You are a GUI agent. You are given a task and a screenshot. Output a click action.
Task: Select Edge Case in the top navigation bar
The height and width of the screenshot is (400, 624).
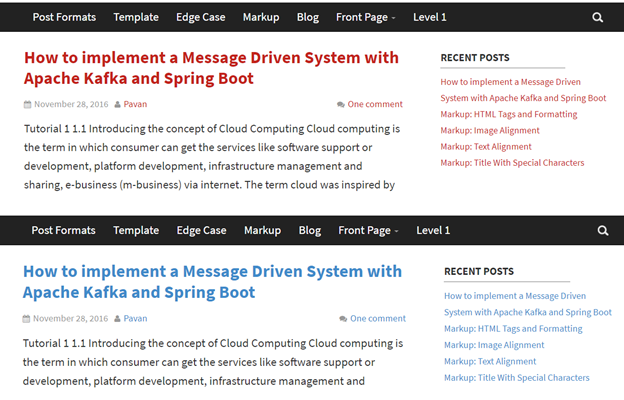(x=201, y=17)
